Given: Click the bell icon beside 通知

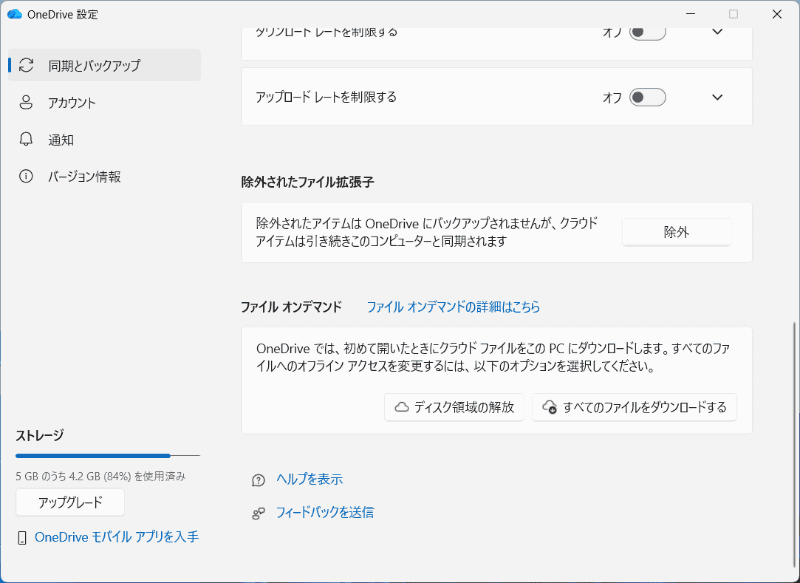Looking at the screenshot, I should [26, 139].
